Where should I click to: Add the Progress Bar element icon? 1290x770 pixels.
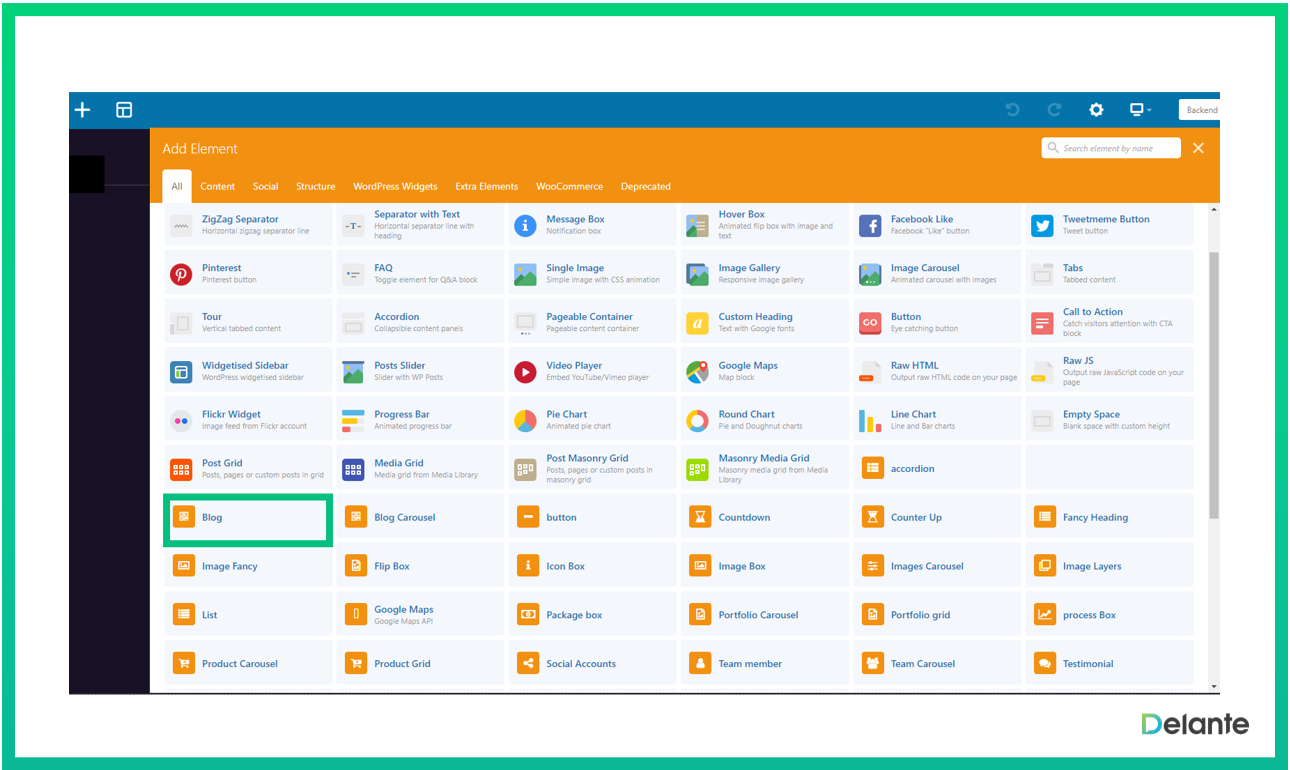(x=353, y=421)
